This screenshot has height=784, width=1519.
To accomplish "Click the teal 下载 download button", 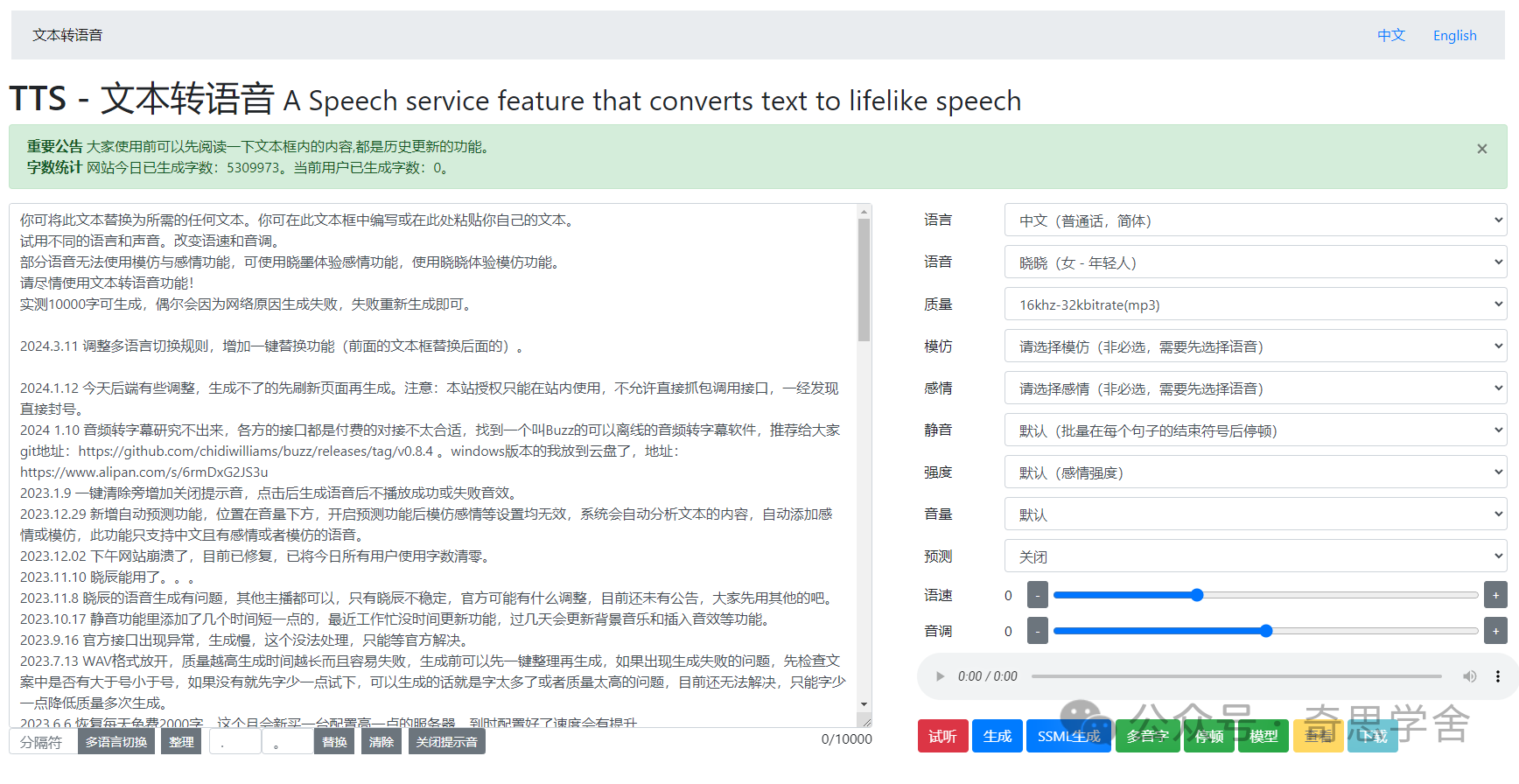I will tap(1373, 736).
